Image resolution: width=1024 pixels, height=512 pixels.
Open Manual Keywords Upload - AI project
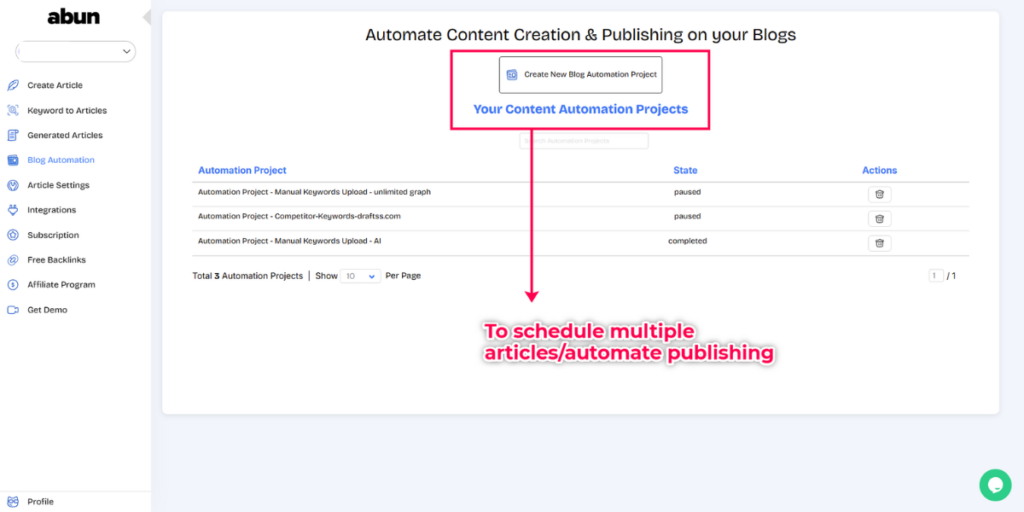[x=289, y=241]
